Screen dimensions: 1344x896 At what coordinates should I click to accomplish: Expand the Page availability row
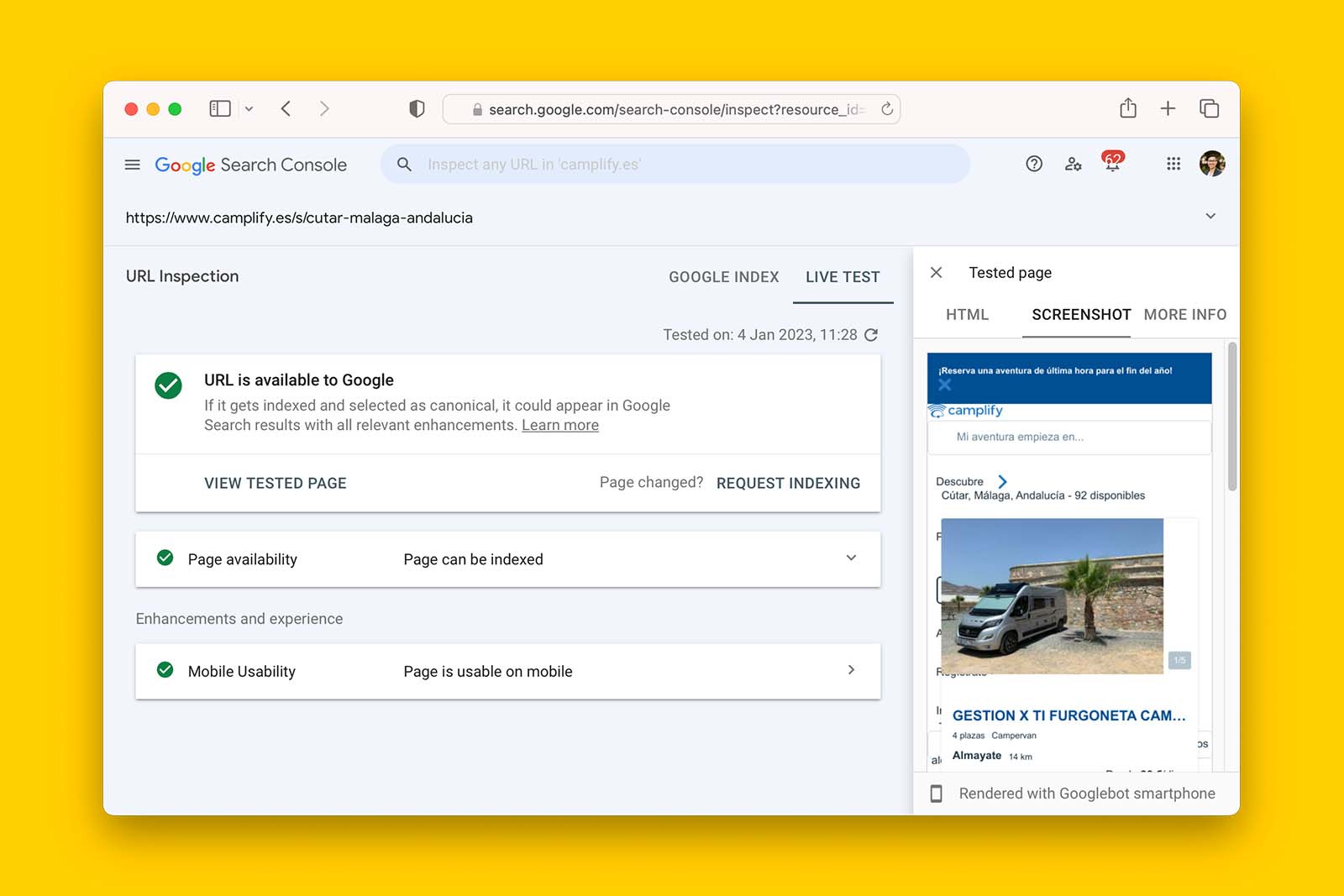pos(507,559)
